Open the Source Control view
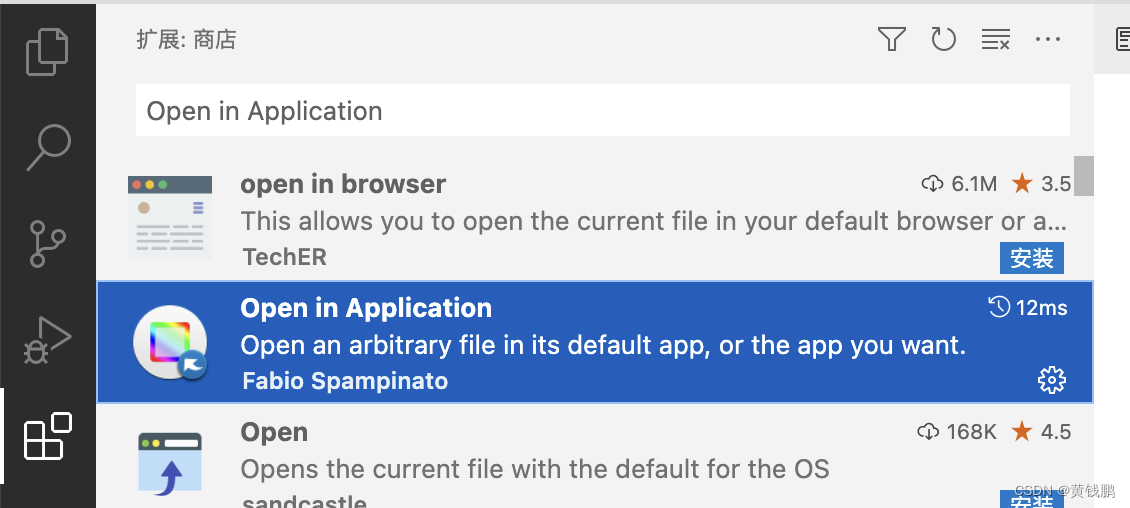1130x508 pixels. pos(48,244)
